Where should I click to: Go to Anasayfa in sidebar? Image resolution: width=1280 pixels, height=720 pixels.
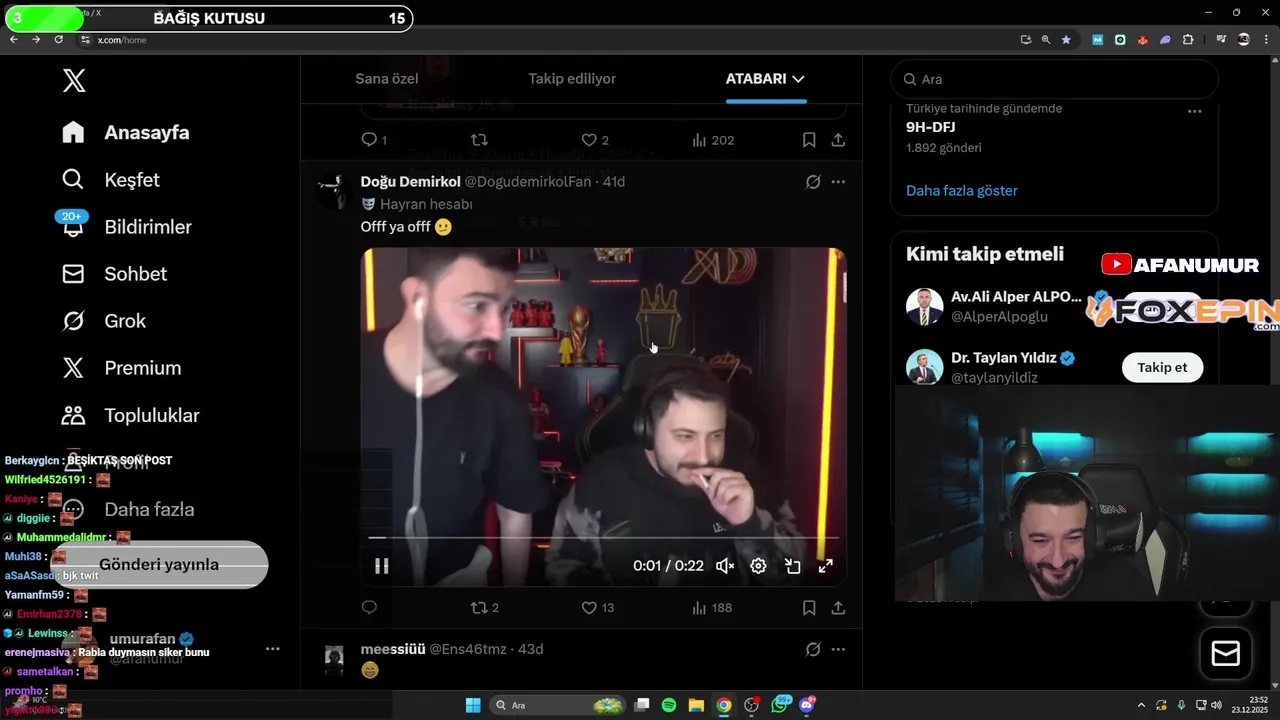[126, 133]
